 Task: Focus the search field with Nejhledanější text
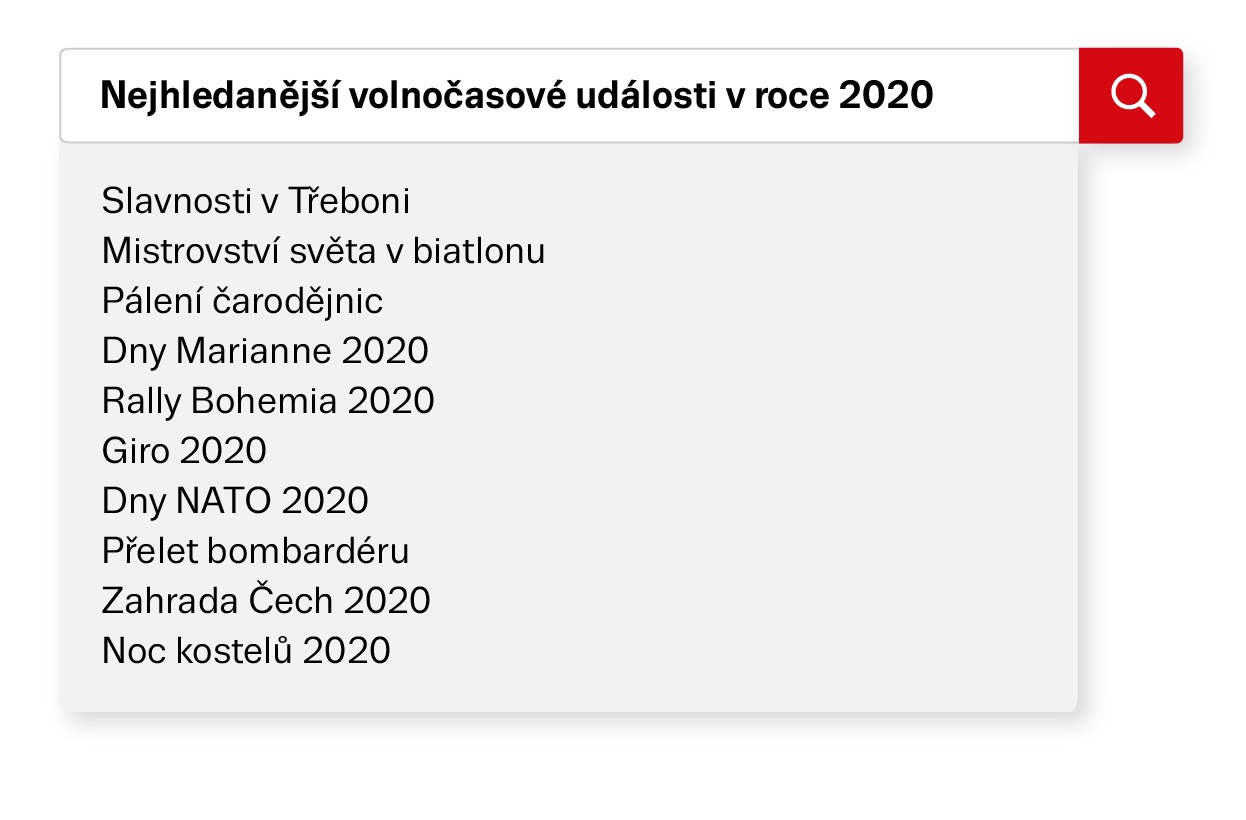(570, 96)
